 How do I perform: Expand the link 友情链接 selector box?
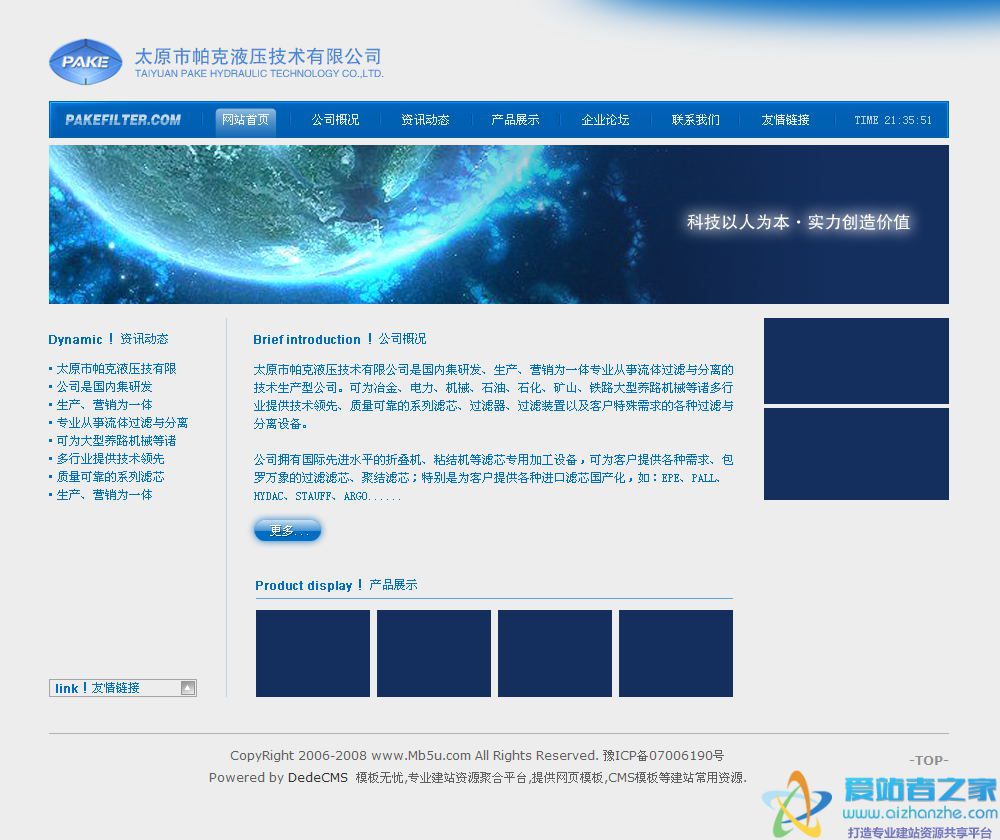click(x=122, y=688)
